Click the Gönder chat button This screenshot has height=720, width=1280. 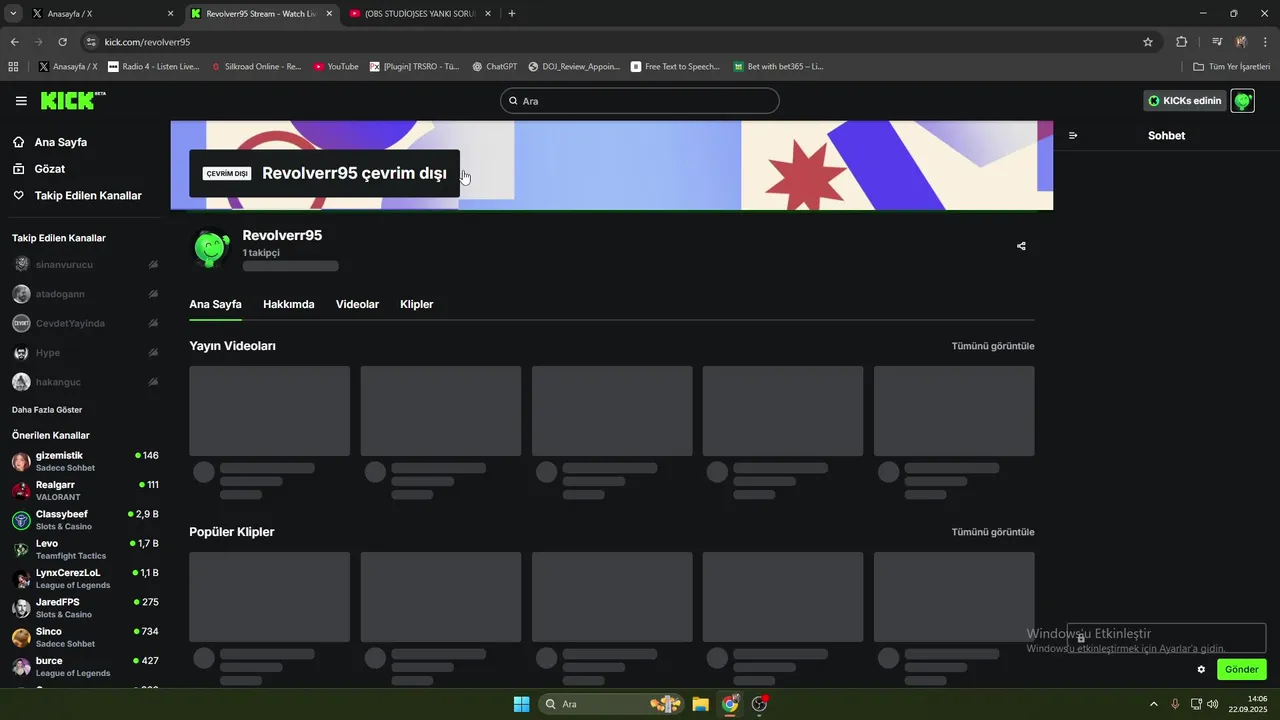click(x=1242, y=669)
